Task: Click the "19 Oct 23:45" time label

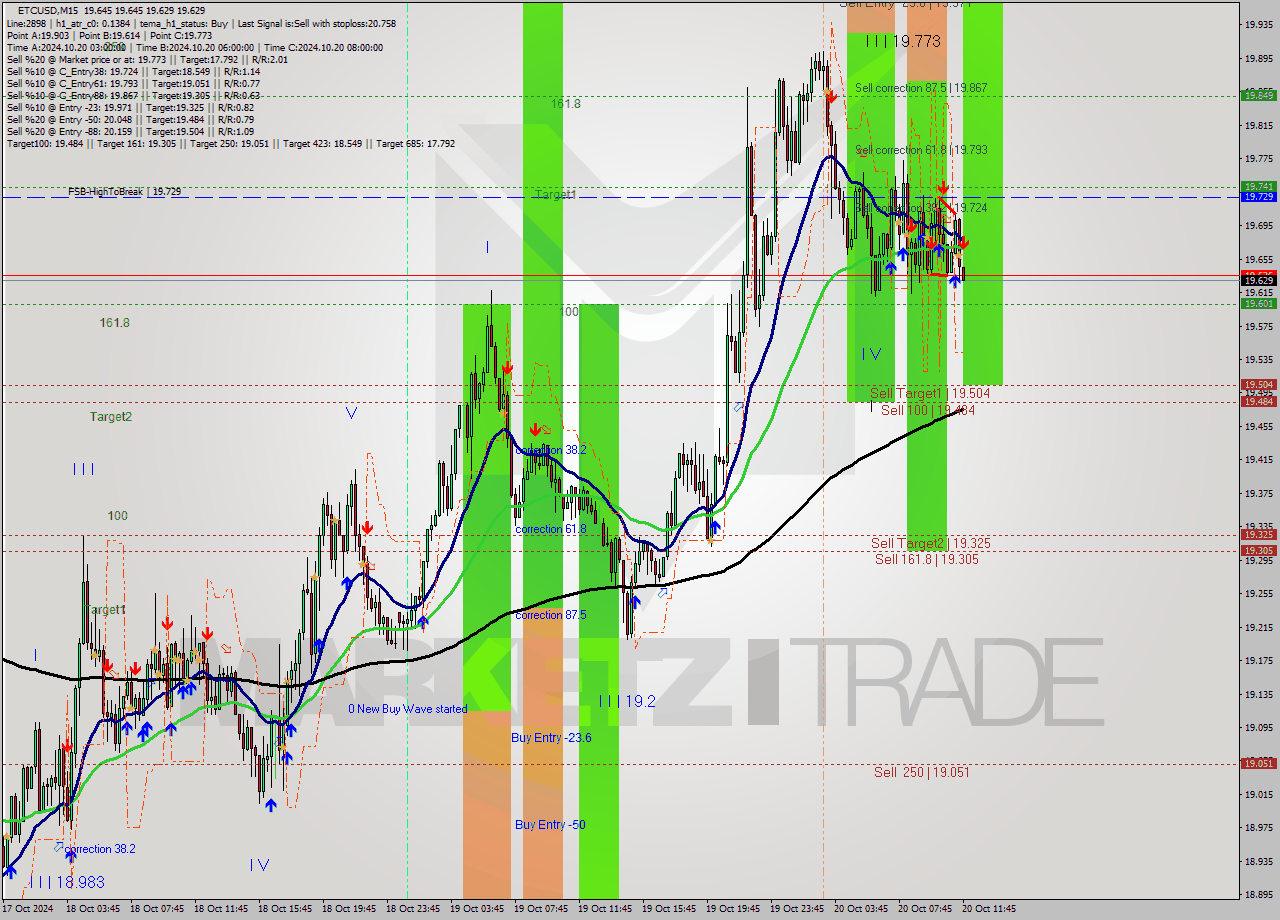Action: coord(796,909)
